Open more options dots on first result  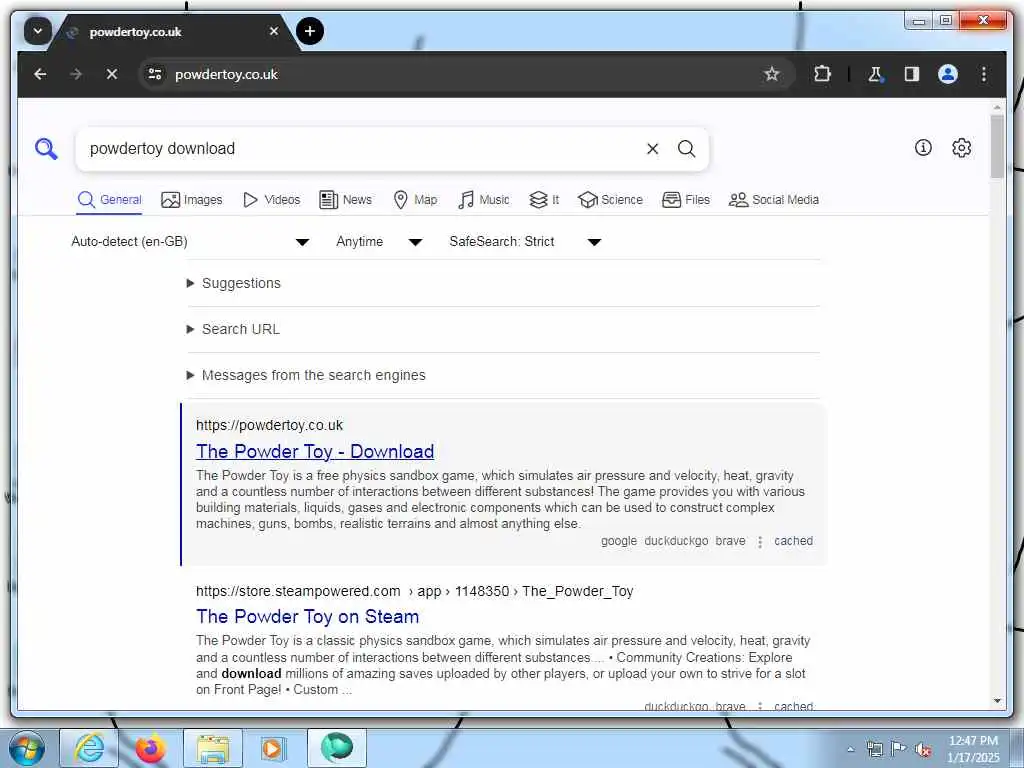tap(760, 541)
